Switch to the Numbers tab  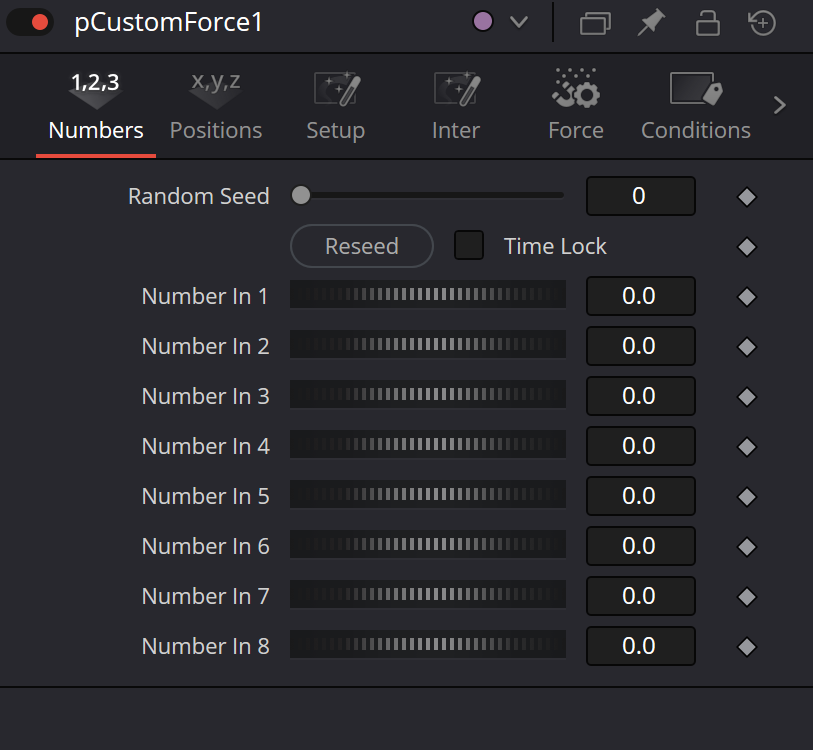[x=96, y=106]
